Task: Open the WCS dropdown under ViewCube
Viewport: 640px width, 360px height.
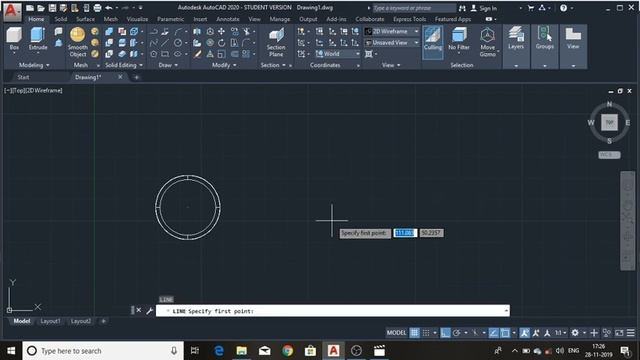Action: tap(609, 155)
